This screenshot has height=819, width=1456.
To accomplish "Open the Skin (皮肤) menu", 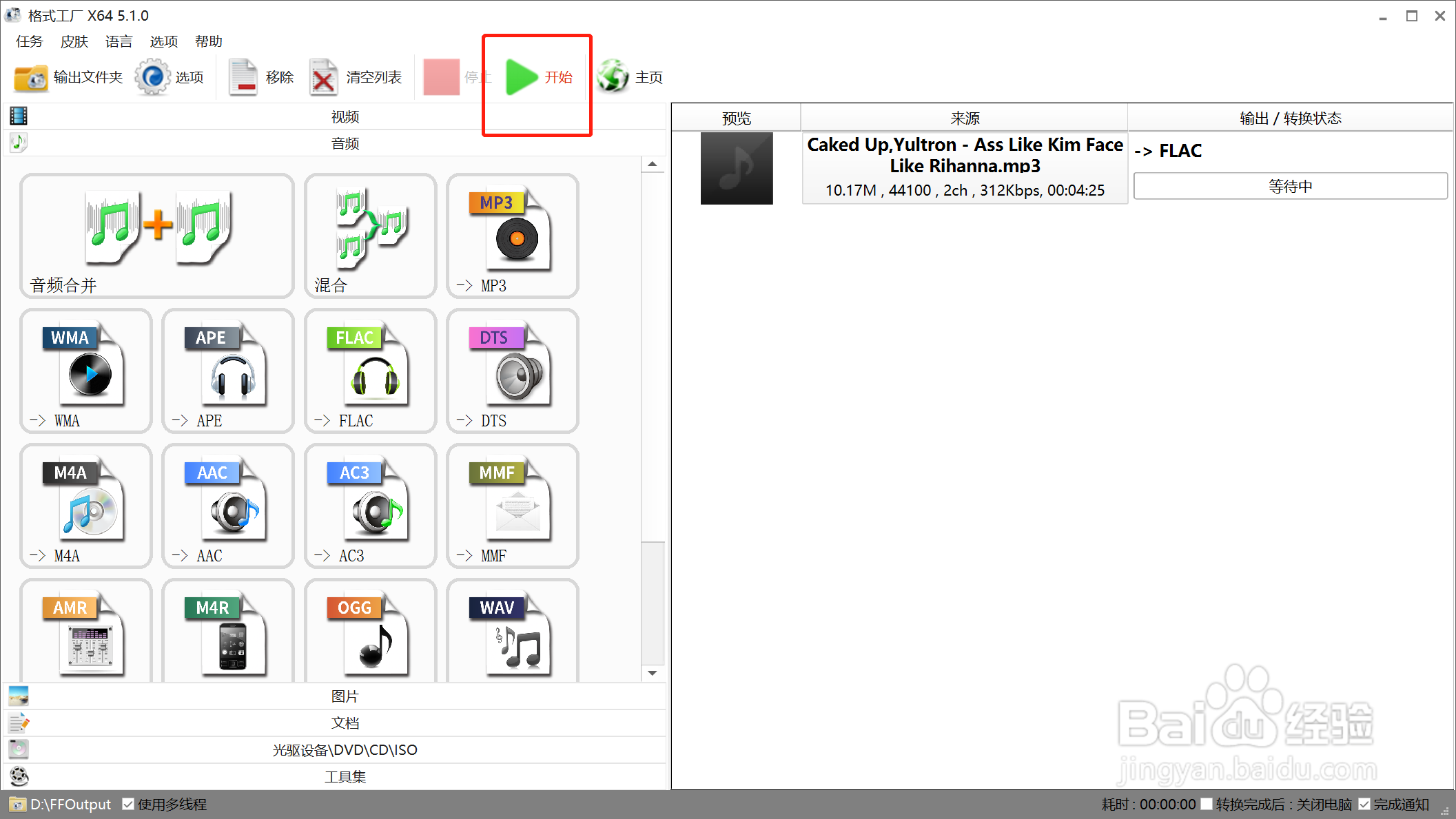I will (x=74, y=41).
